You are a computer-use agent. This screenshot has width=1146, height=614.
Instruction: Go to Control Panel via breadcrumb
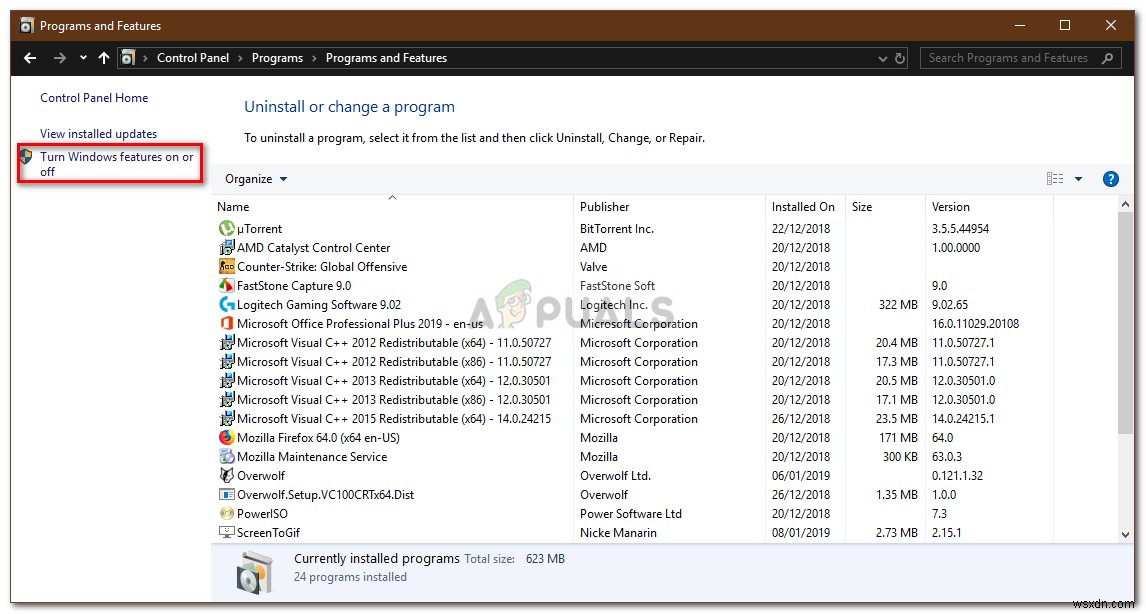pos(194,57)
